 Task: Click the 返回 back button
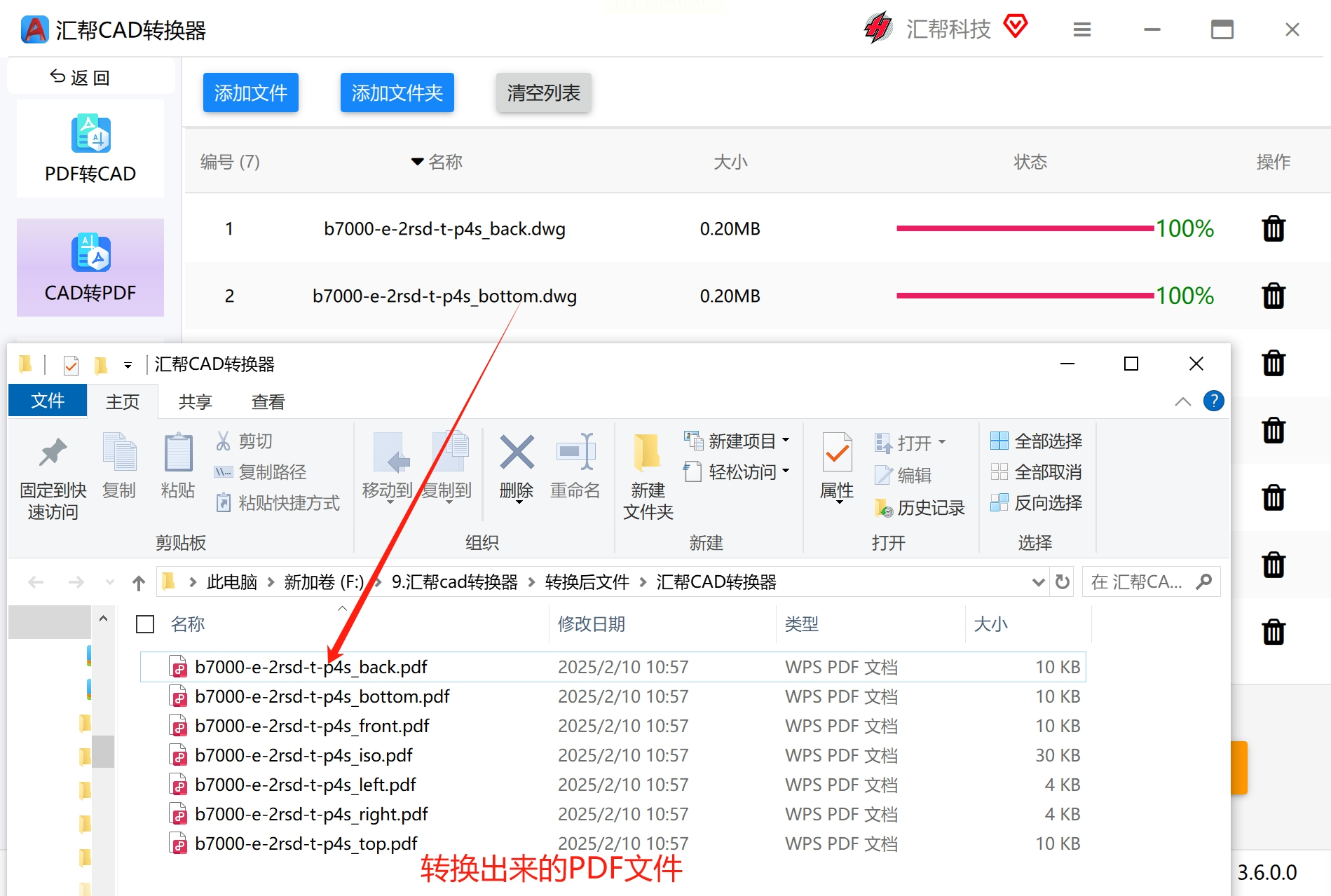(x=80, y=77)
